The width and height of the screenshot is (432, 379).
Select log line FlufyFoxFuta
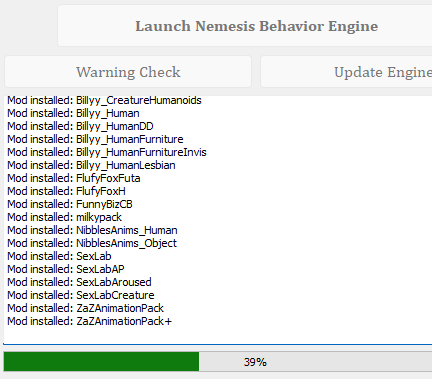tap(74, 178)
